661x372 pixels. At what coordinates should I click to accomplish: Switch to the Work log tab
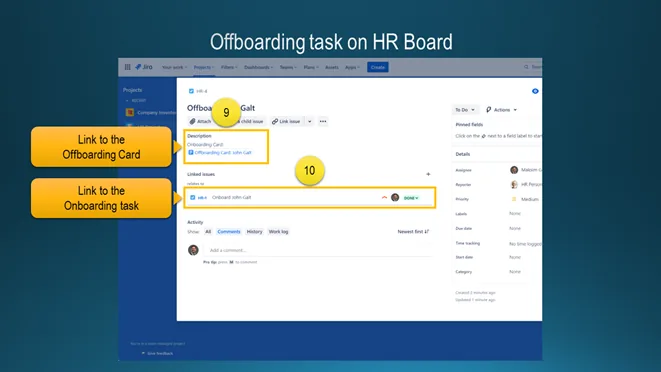click(278, 232)
